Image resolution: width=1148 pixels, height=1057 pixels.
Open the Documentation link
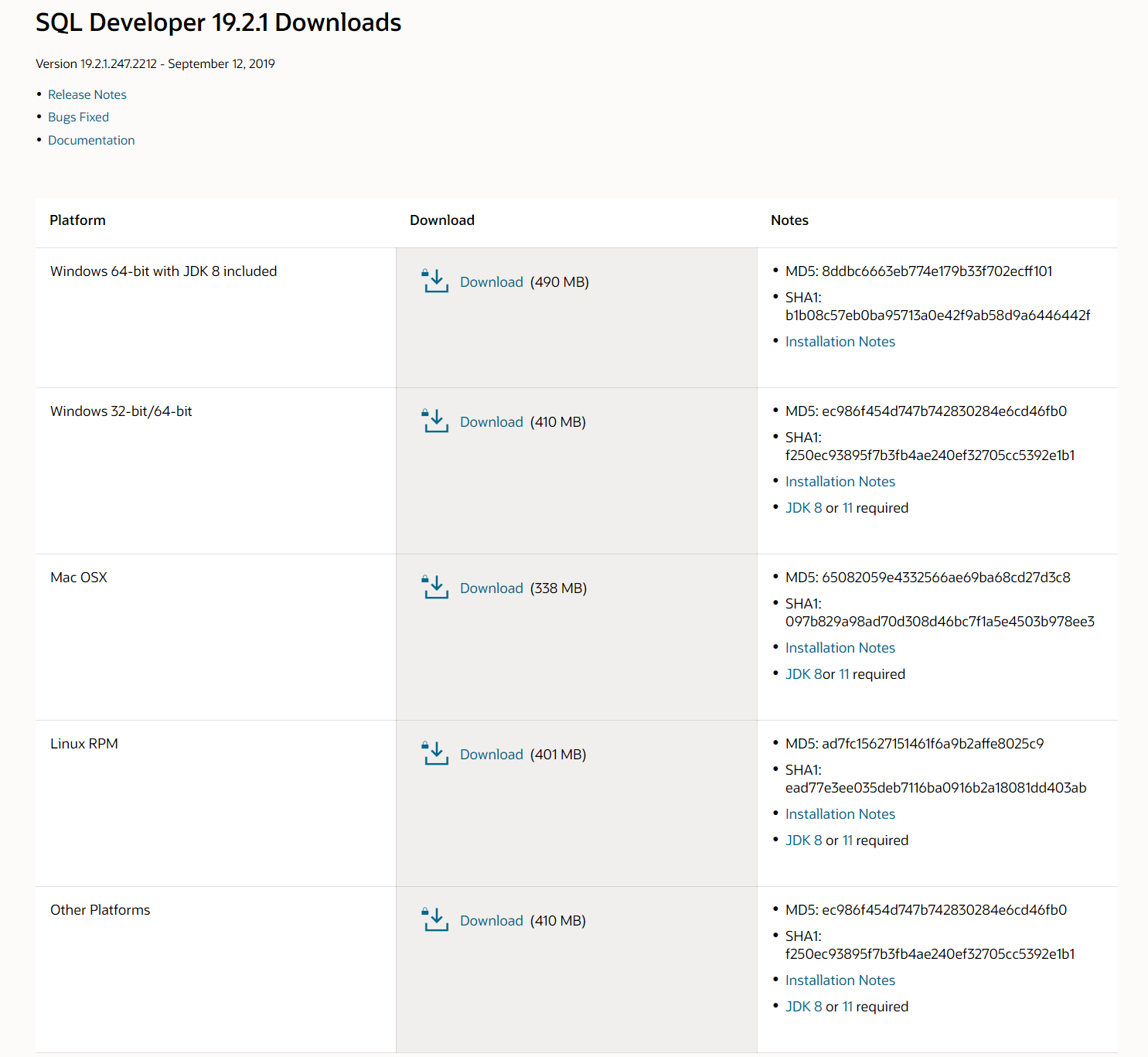91,140
